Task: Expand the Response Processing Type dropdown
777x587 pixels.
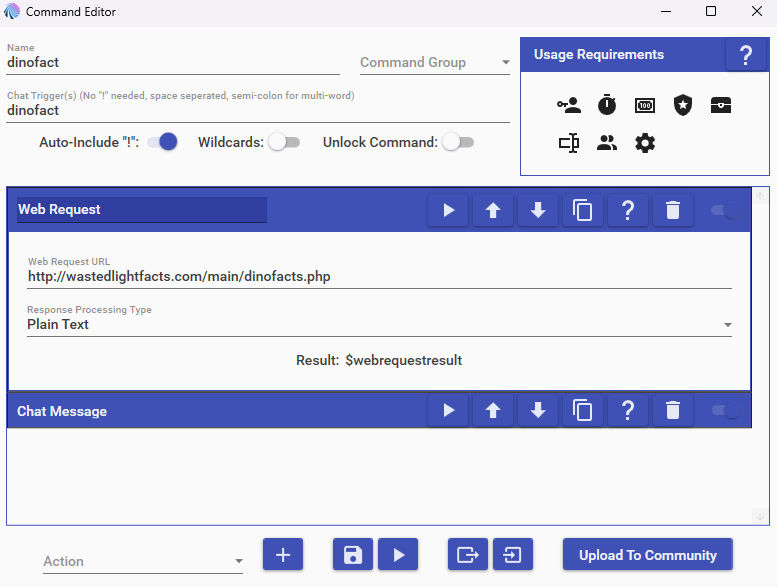Action: point(378,325)
